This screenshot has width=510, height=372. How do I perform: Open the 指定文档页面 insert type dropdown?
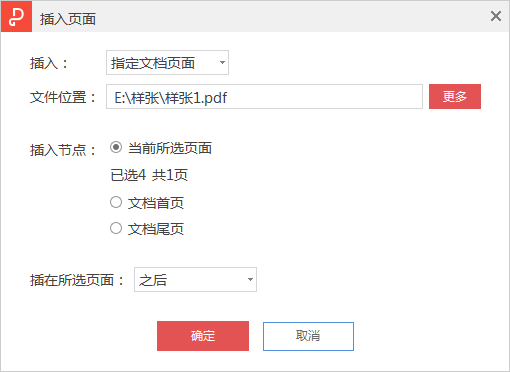167,63
